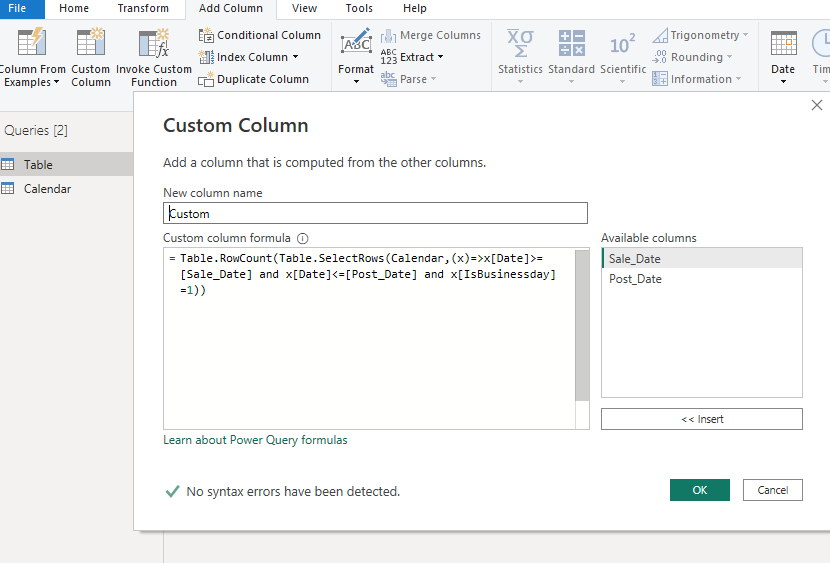
Task: Open Statistics functions
Action: (x=520, y=56)
